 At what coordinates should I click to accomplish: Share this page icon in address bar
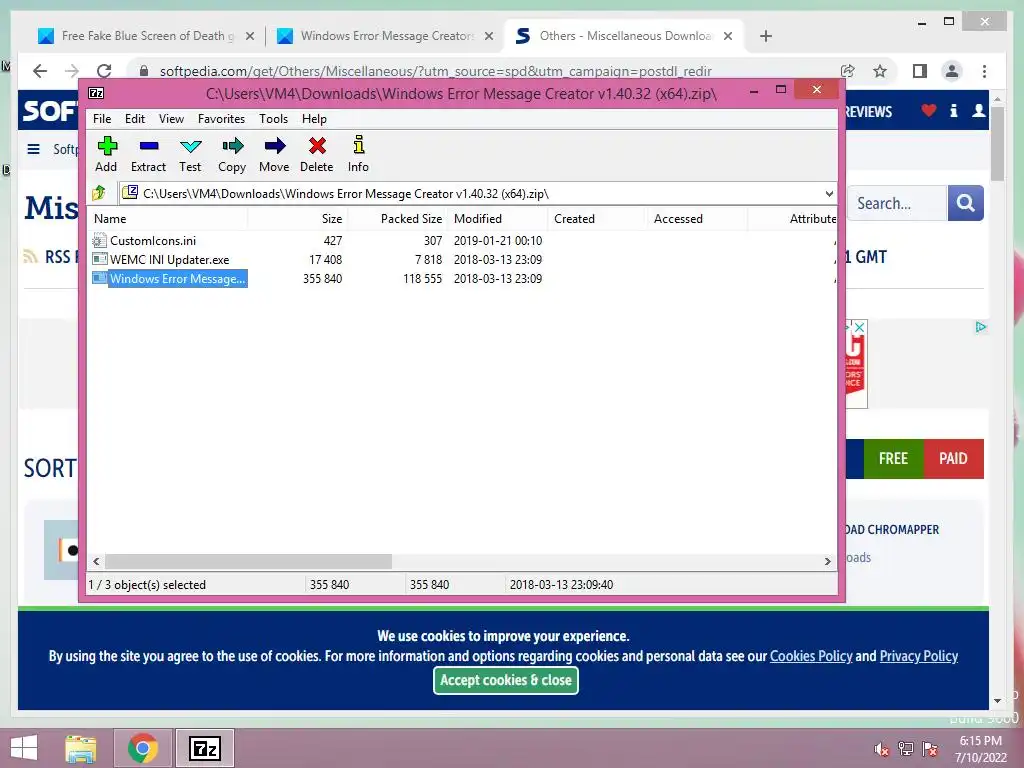[x=848, y=71]
